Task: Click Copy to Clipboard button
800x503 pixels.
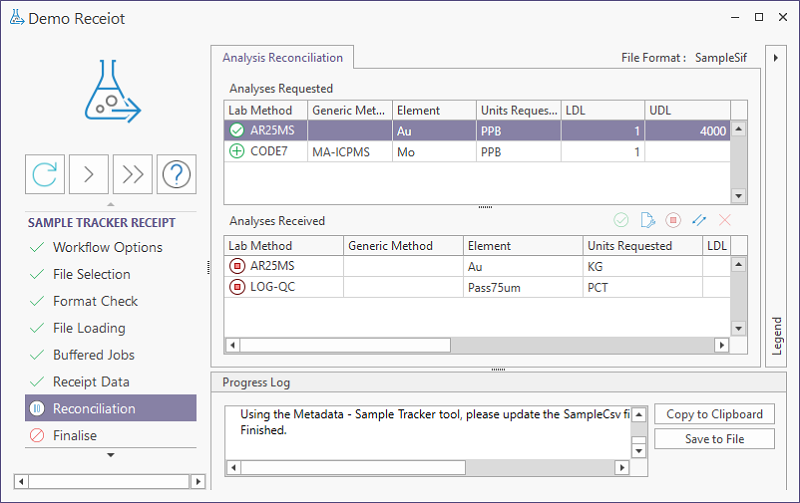Action: (714, 414)
